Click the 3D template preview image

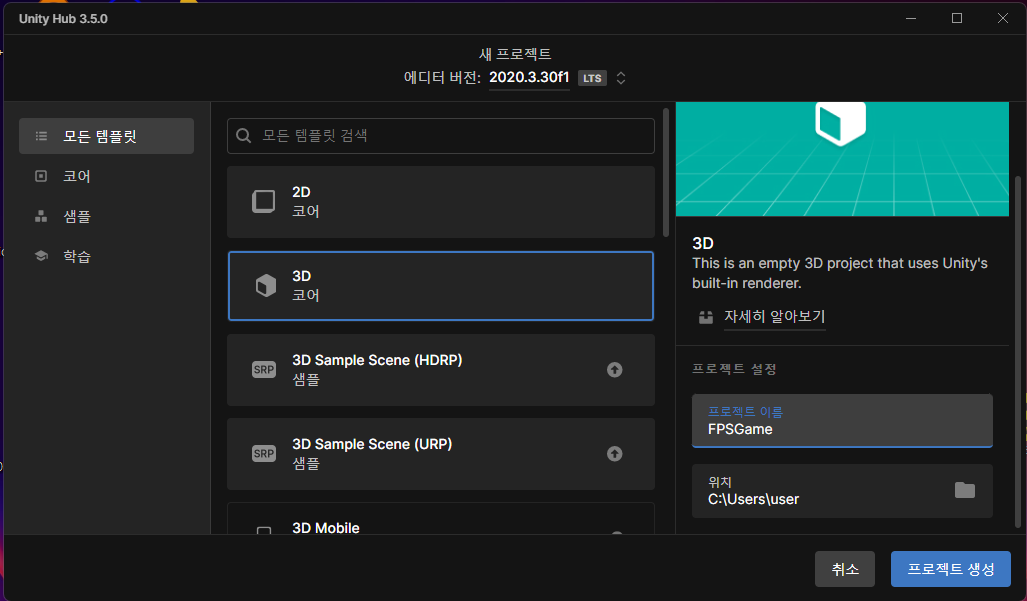pyautogui.click(x=842, y=159)
